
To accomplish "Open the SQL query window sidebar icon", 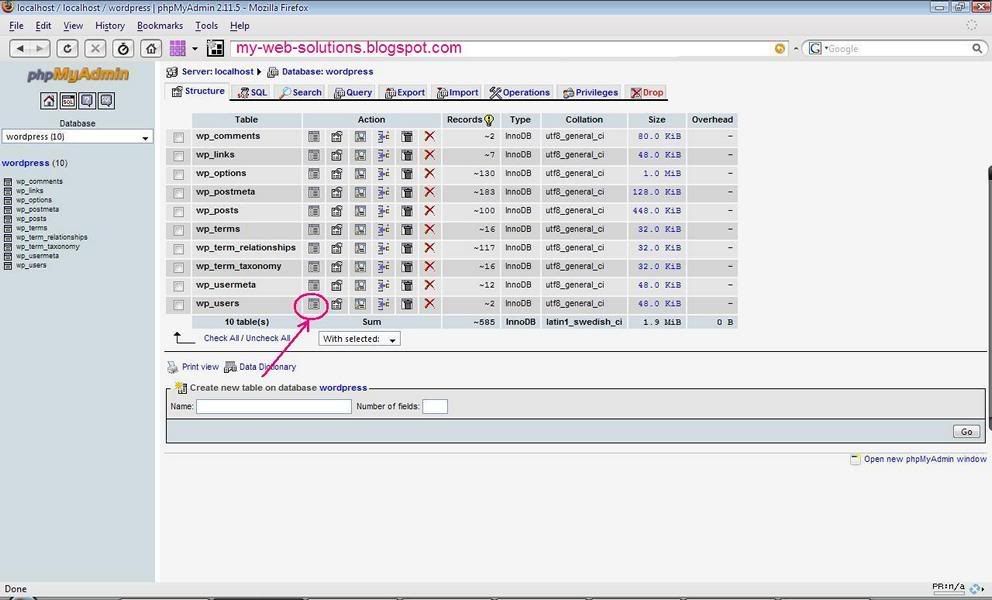I will pyautogui.click(x=68, y=101).
